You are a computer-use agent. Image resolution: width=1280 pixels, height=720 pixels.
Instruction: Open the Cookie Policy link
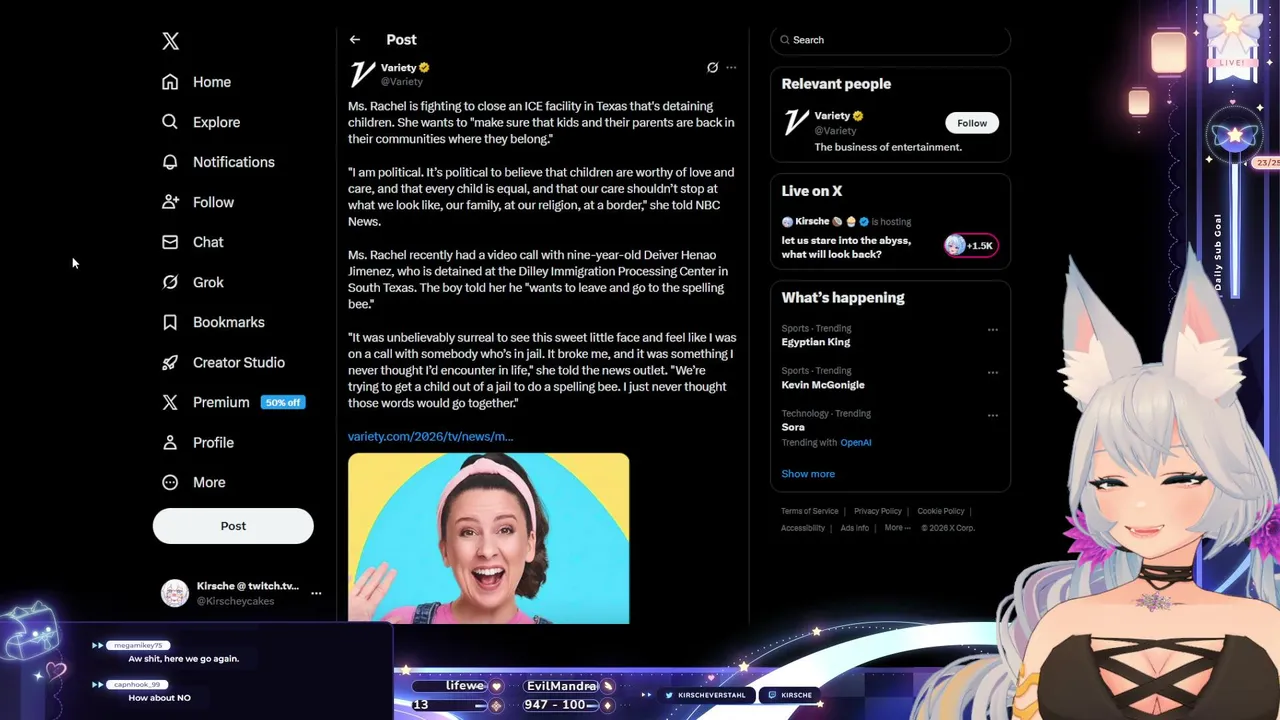tap(941, 511)
